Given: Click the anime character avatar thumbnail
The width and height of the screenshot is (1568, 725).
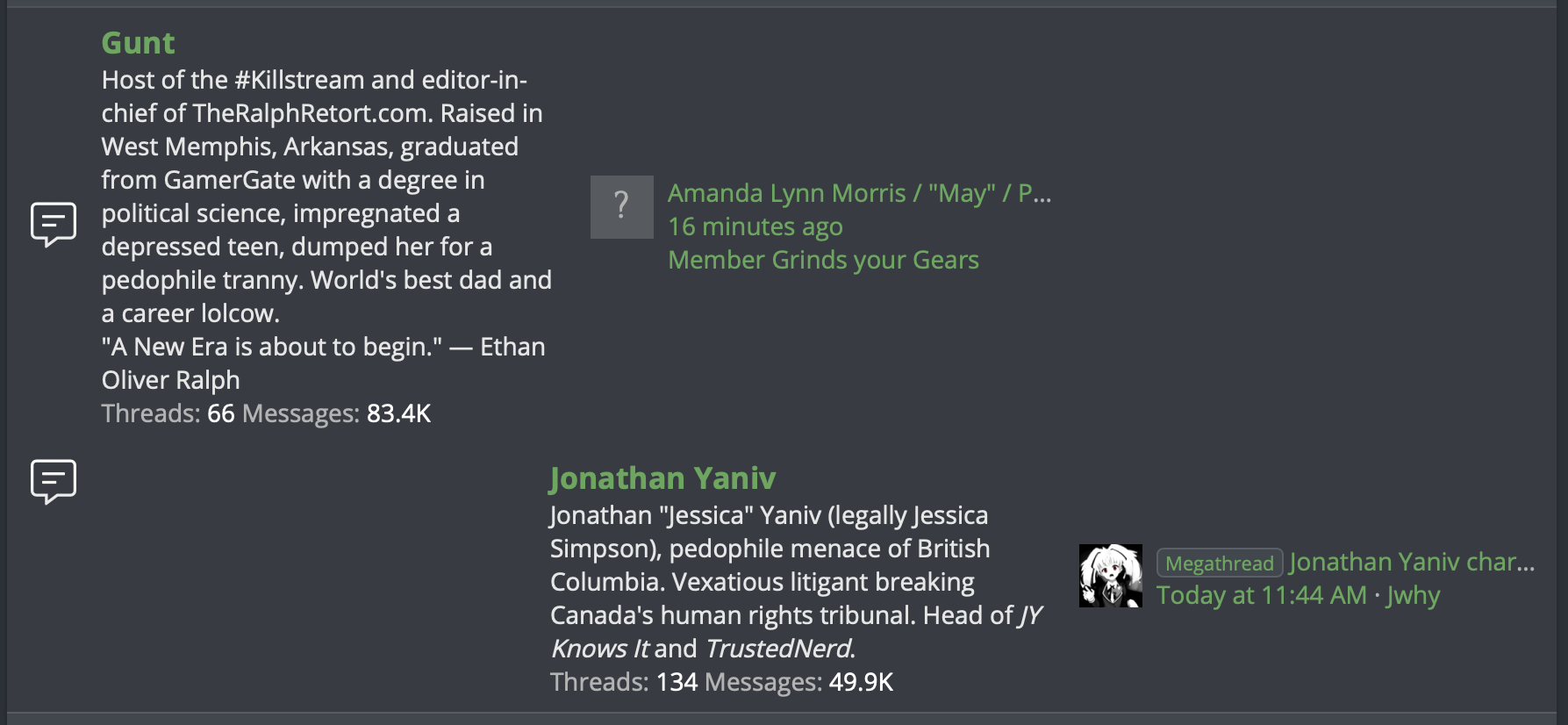Looking at the screenshot, I should pyautogui.click(x=1111, y=576).
